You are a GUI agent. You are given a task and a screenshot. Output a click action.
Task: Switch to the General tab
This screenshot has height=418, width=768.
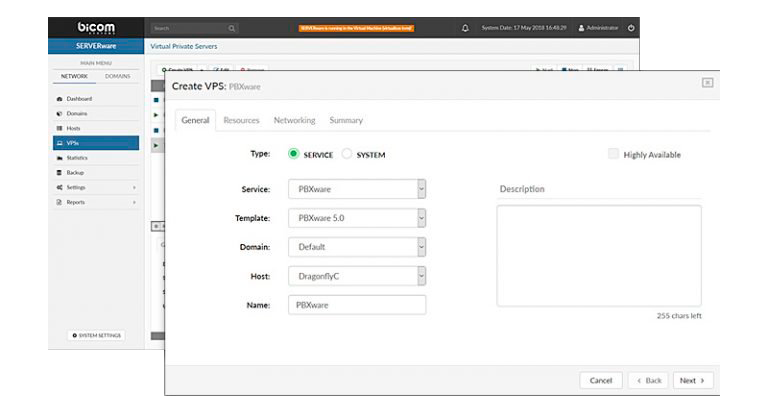pos(195,120)
